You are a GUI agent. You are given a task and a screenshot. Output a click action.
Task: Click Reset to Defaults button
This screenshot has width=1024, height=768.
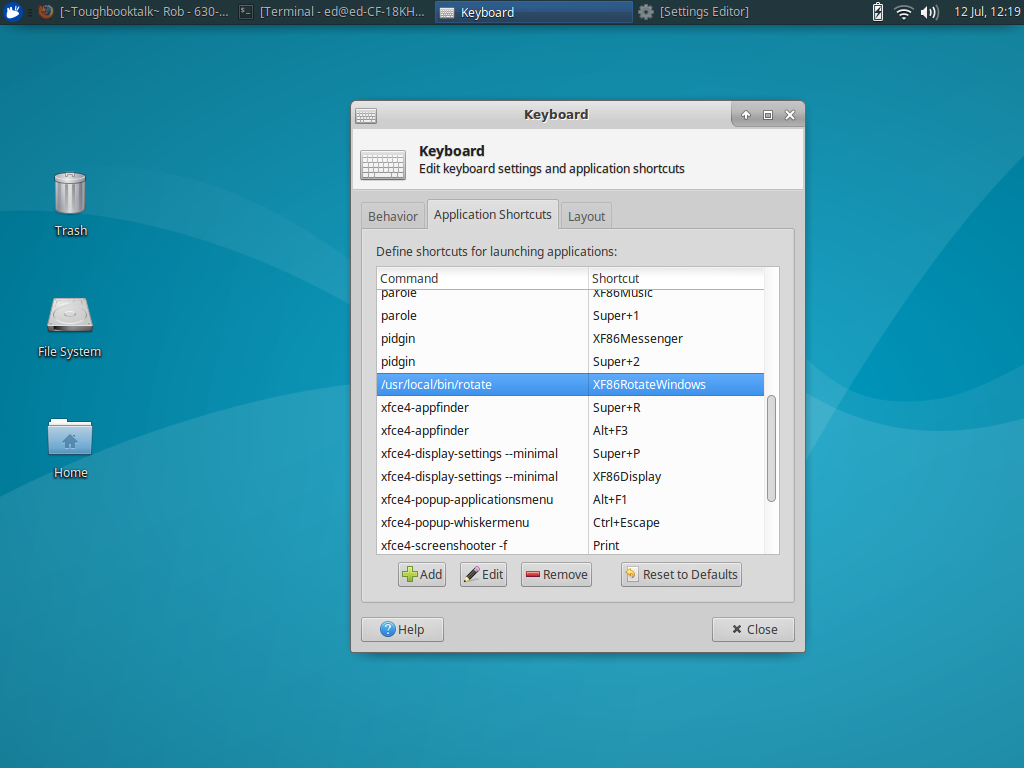pos(681,575)
